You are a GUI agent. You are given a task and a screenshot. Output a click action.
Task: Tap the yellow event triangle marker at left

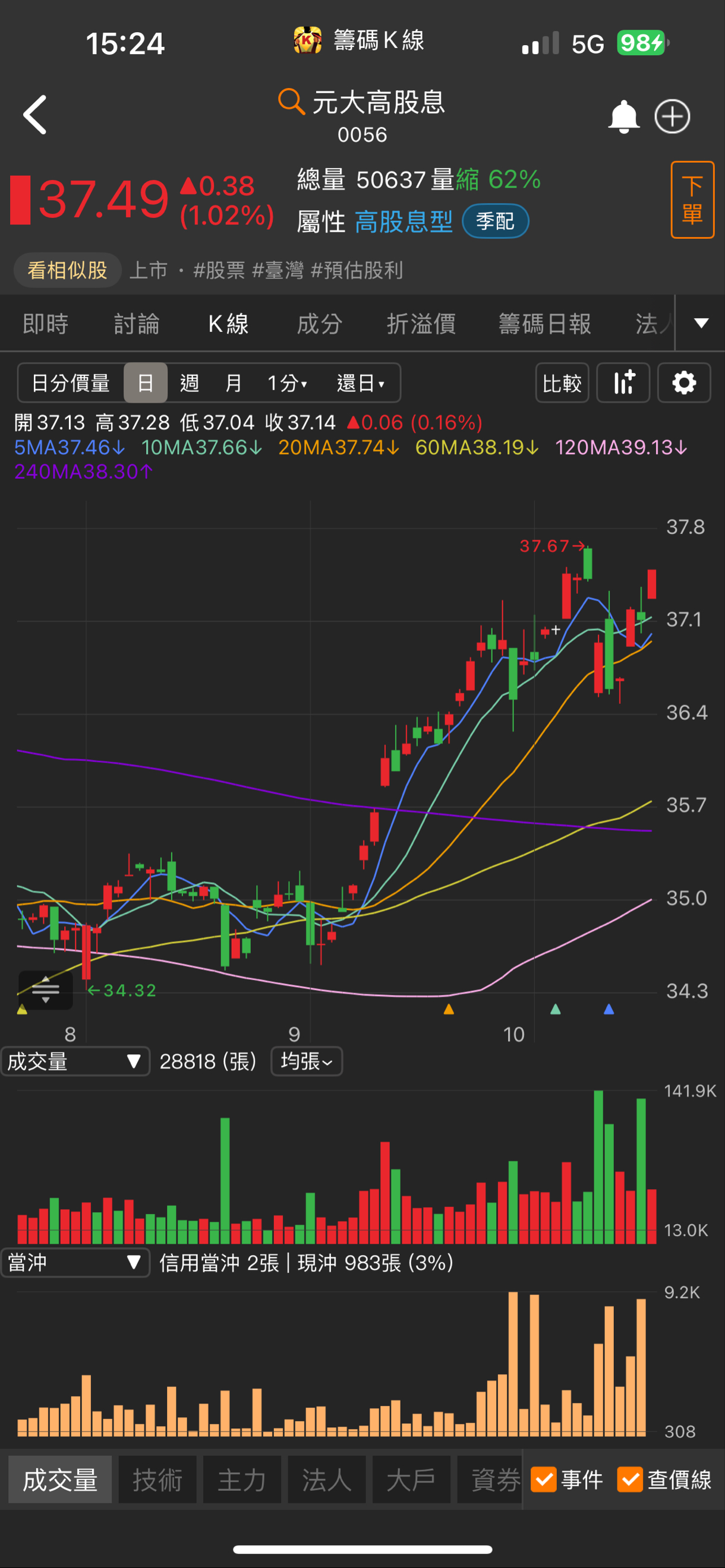[x=22, y=1009]
